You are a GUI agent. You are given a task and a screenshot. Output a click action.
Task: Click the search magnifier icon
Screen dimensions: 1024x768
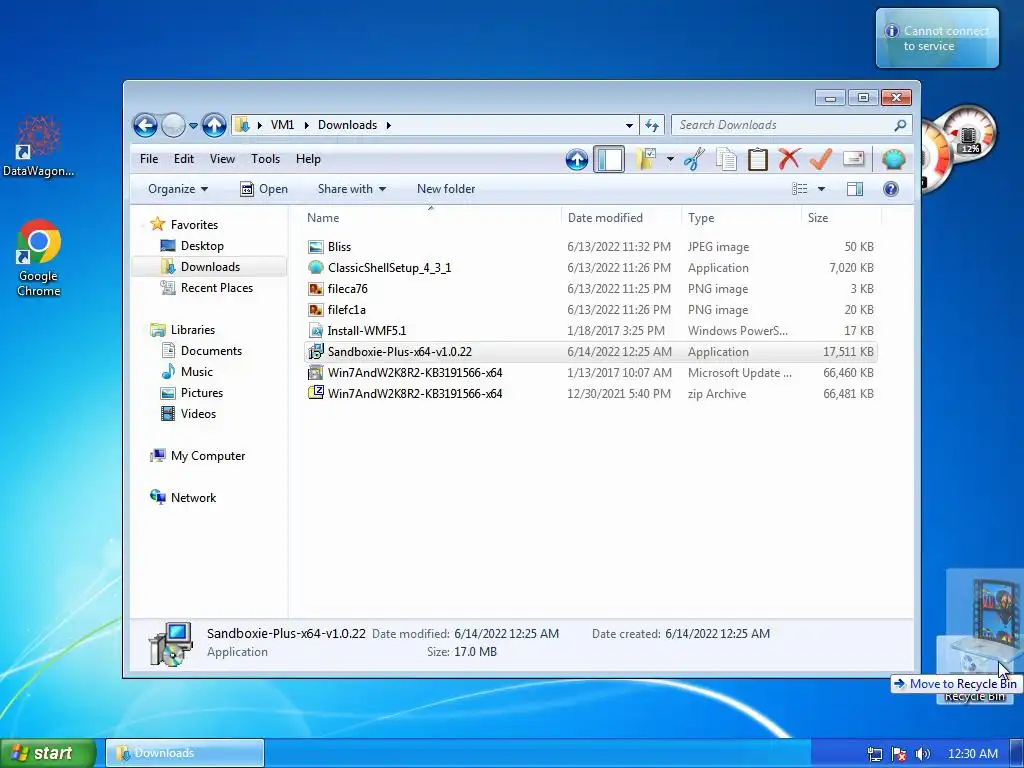click(x=900, y=125)
